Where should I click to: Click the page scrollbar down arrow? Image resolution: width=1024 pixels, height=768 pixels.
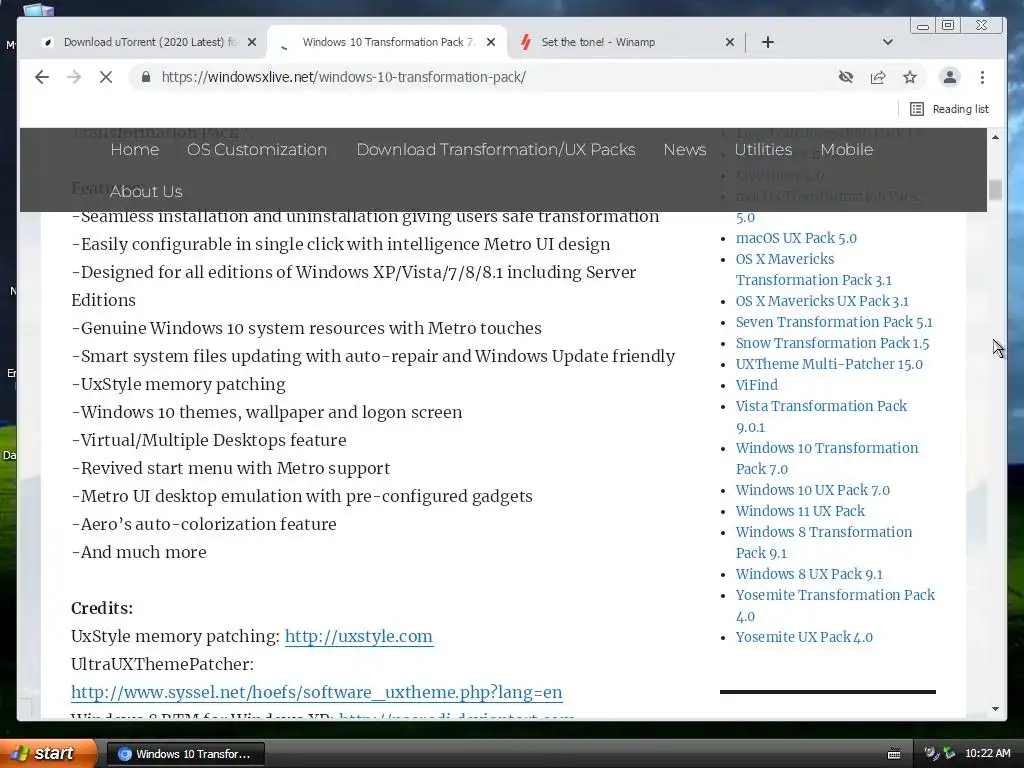(x=995, y=709)
